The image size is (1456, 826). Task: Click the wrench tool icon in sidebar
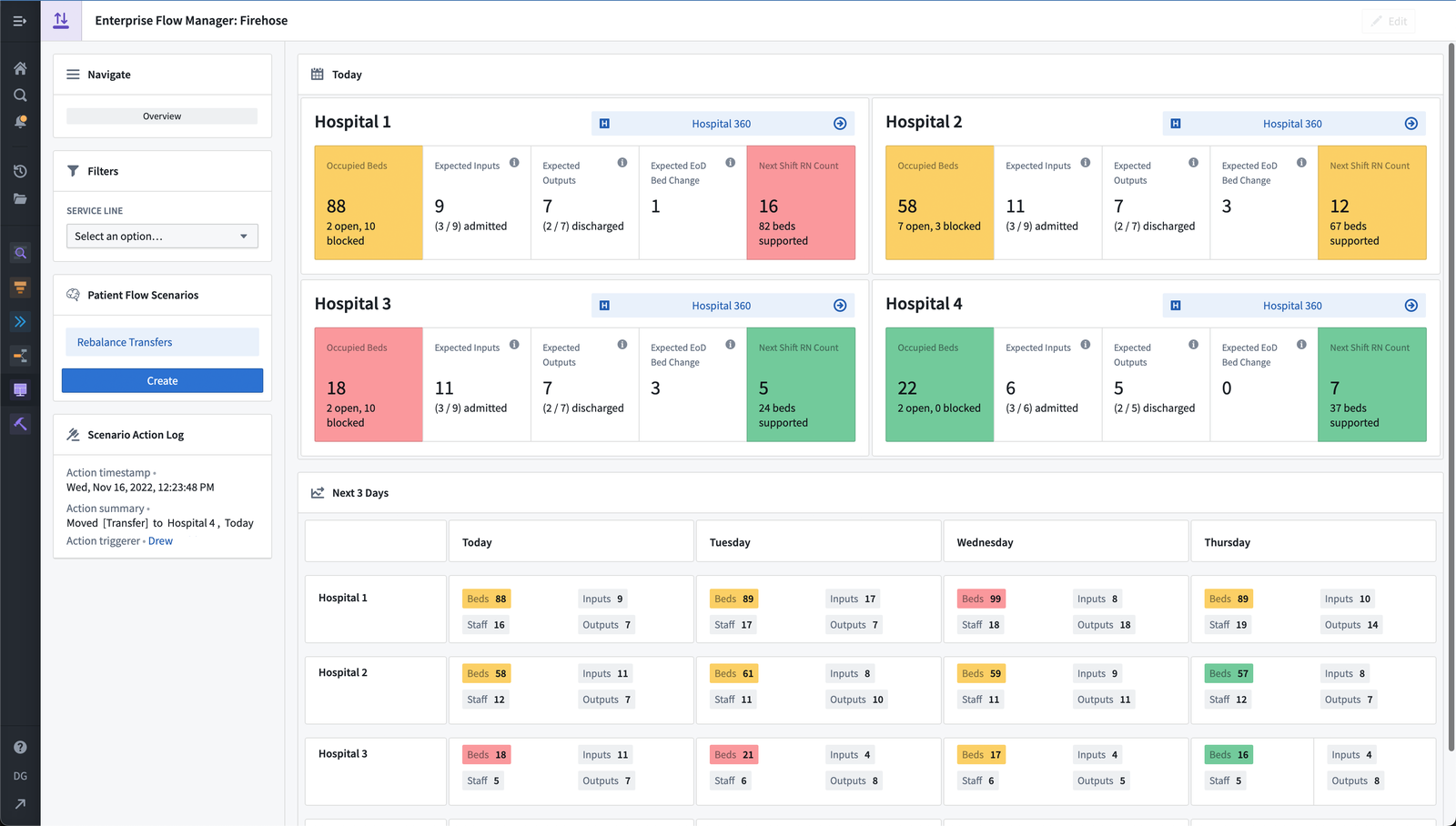tap(20, 424)
